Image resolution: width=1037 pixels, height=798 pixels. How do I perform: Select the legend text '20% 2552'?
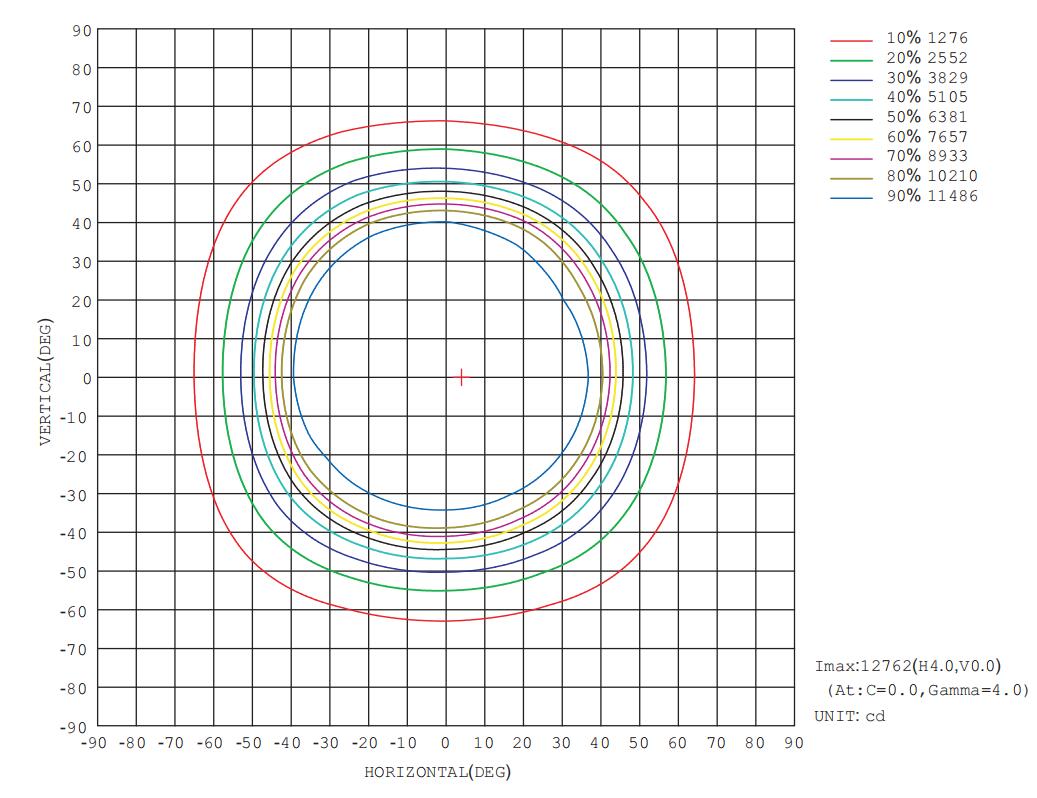coord(927,58)
